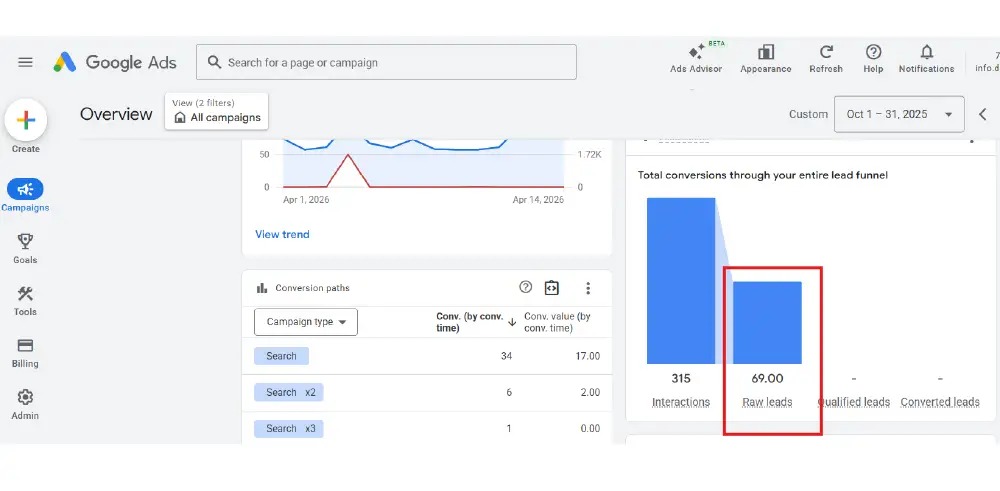
Task: Expand the Campaign type dropdown
Action: pos(306,322)
